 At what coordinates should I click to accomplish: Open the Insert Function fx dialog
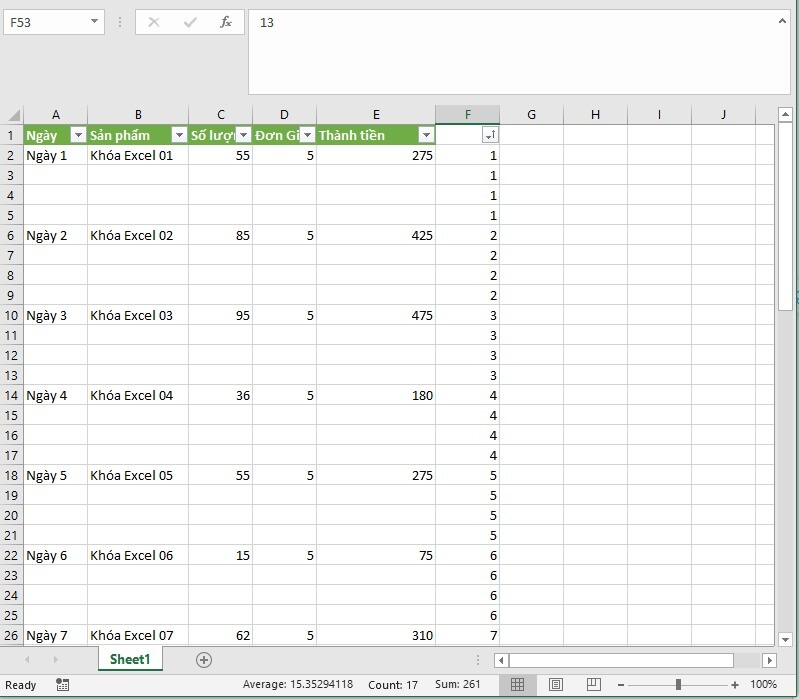click(225, 22)
